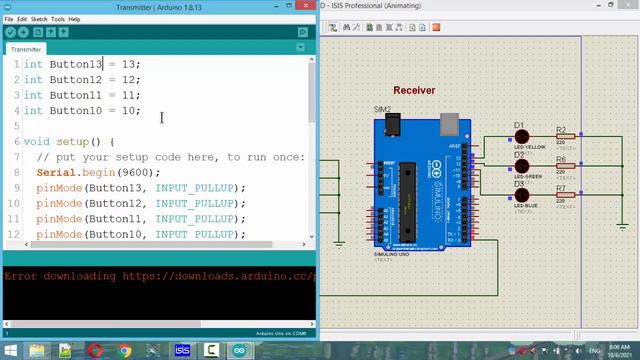Click the console horizontal scrollbar thumb
The height and width of the screenshot is (360, 640).
(x=106, y=324)
